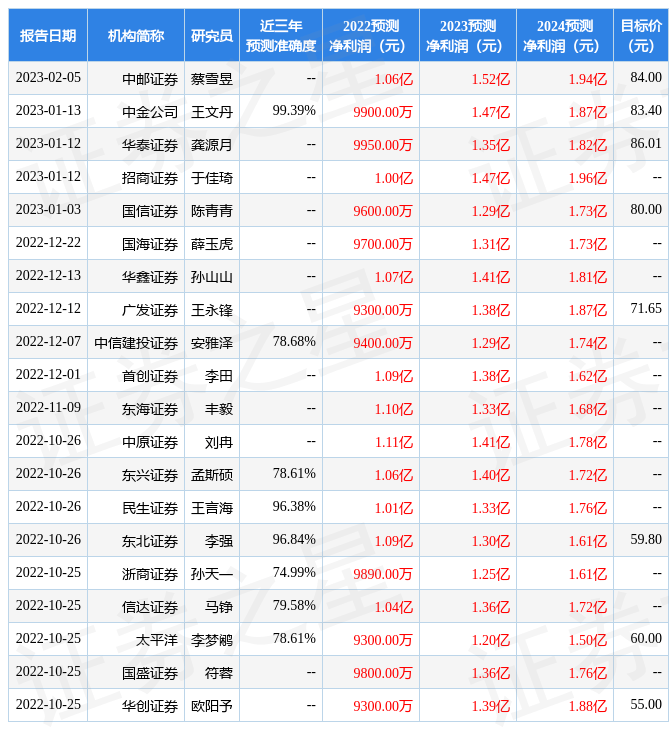Open the 中信建投证券 row entry

tap(136, 343)
